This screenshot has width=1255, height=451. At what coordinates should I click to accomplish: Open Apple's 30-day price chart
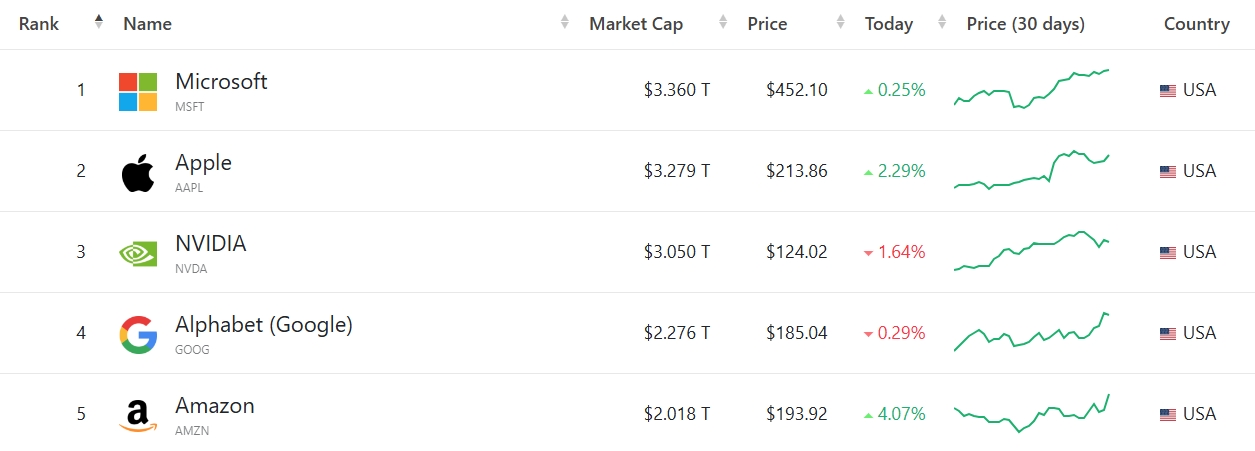(x=1032, y=170)
